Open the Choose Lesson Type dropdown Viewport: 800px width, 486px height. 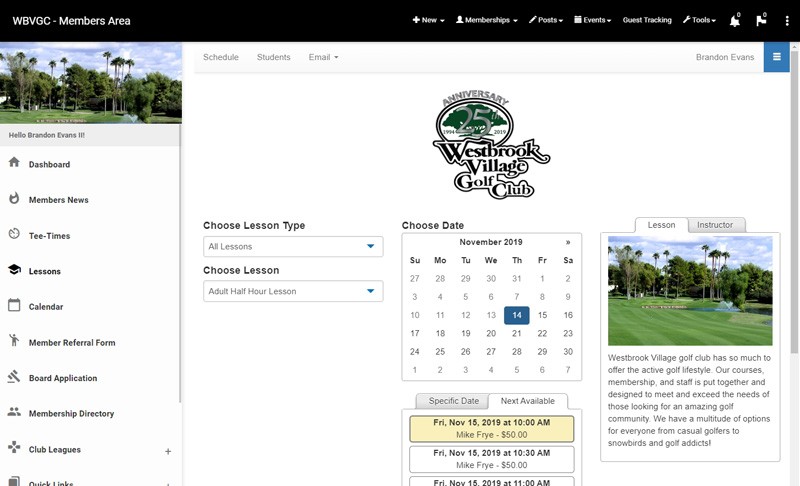pos(292,246)
